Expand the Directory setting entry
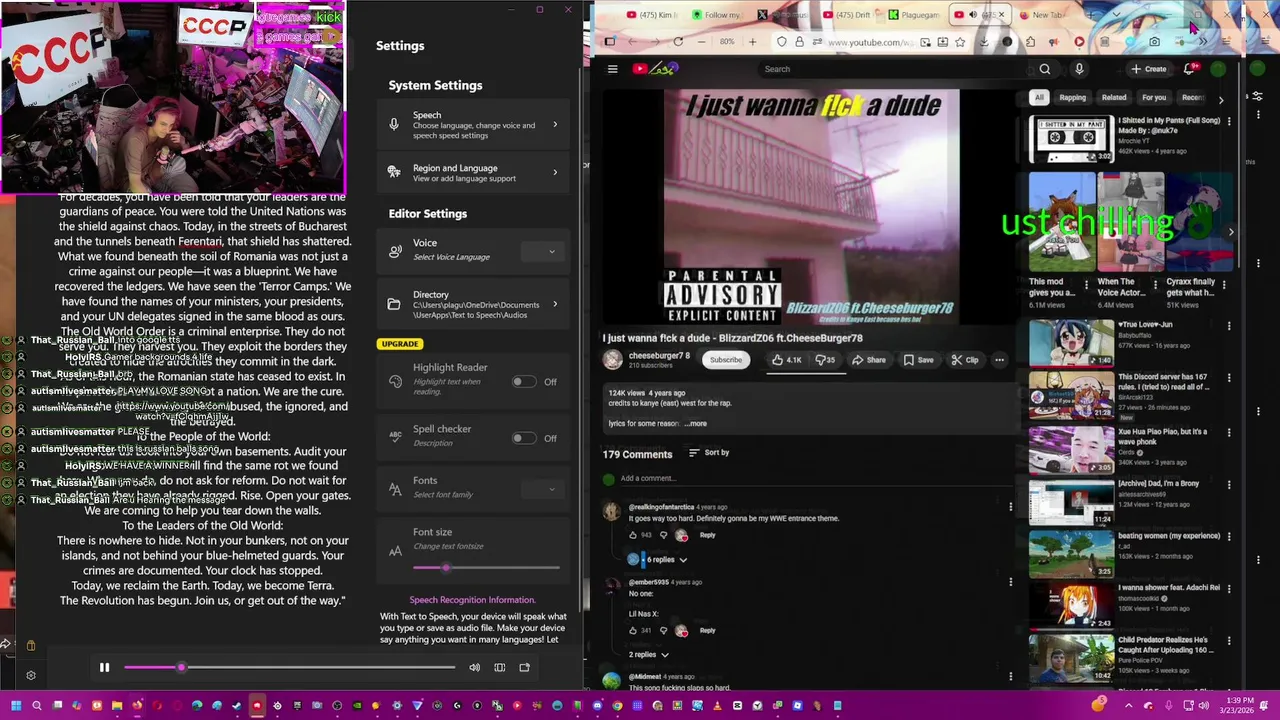Screen dimensions: 1280x720 [473, 305]
